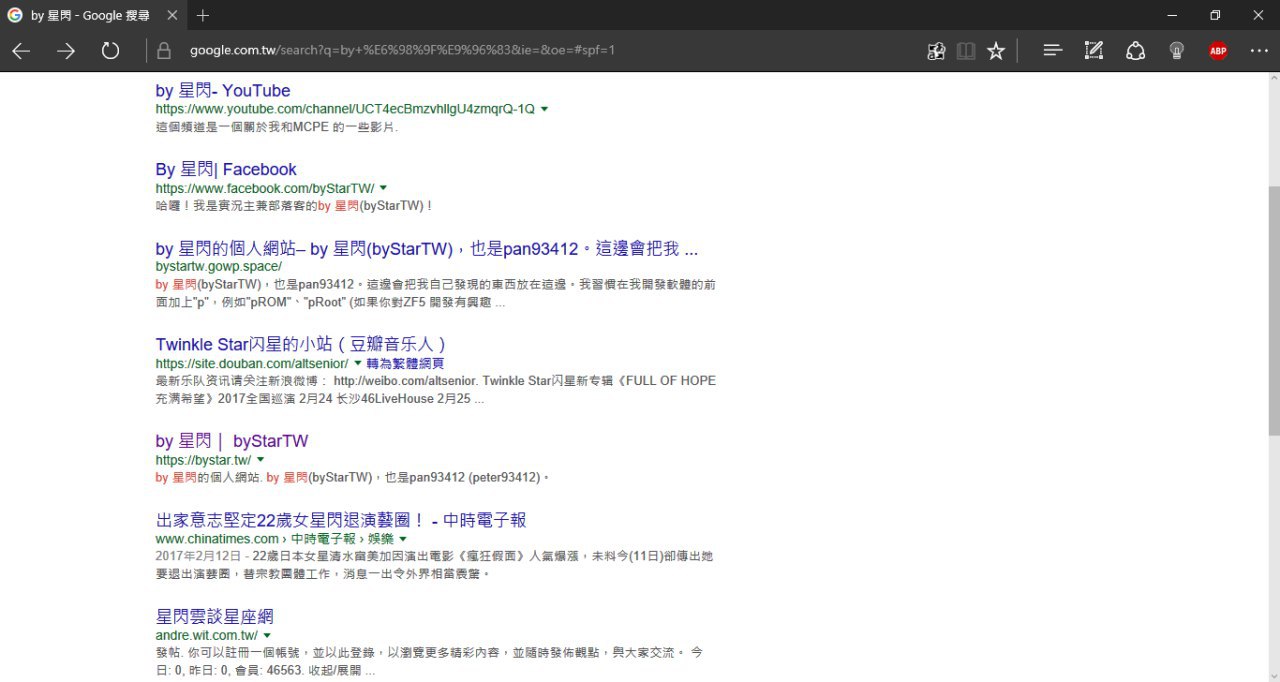Open the Adblock Plus extension icon

pyautogui.click(x=1217, y=51)
